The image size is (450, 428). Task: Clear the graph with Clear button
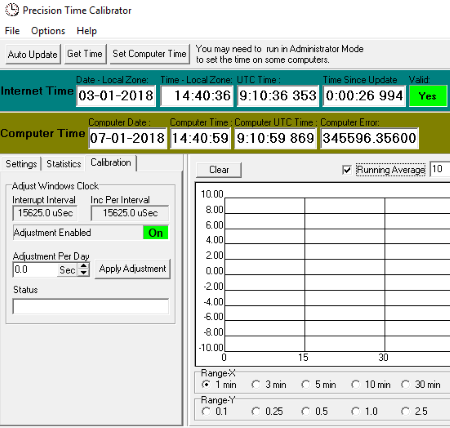point(219,170)
